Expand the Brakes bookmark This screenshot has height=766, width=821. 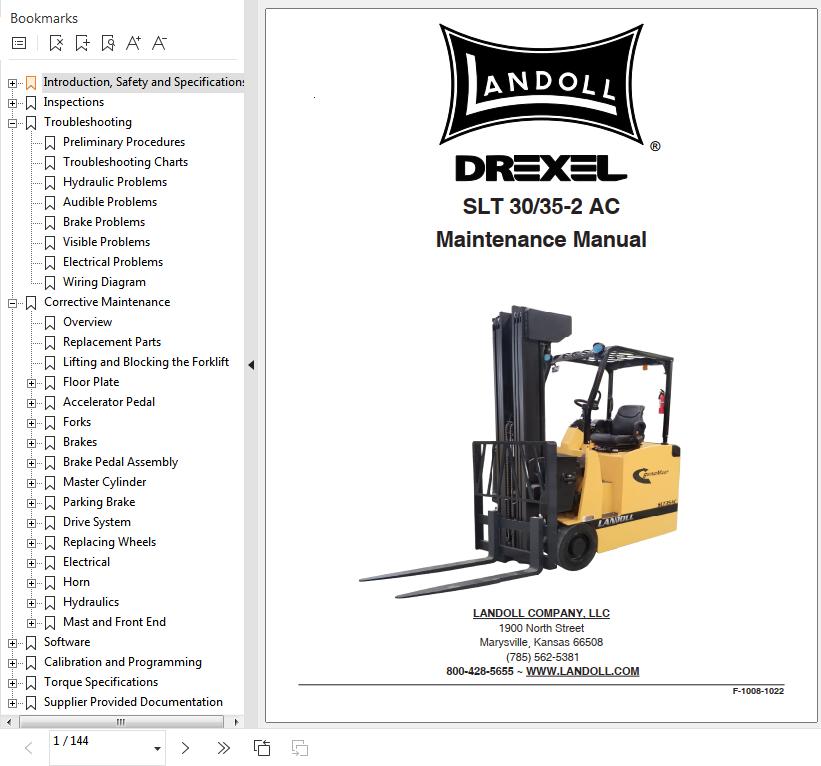pyautogui.click(x=31, y=443)
